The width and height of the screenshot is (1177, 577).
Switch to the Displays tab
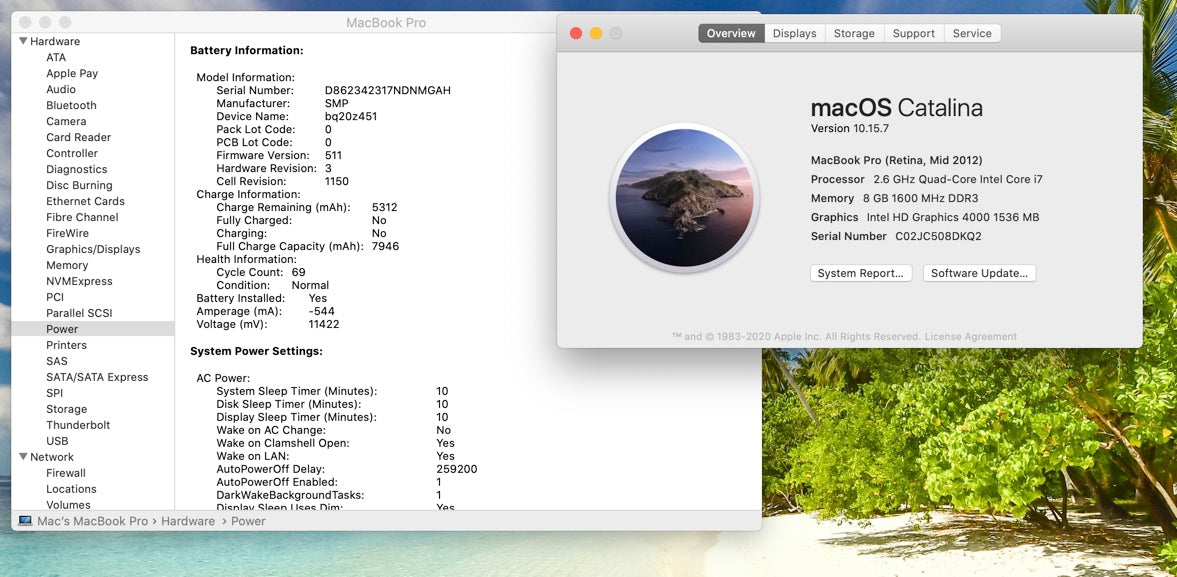pyautogui.click(x=794, y=33)
